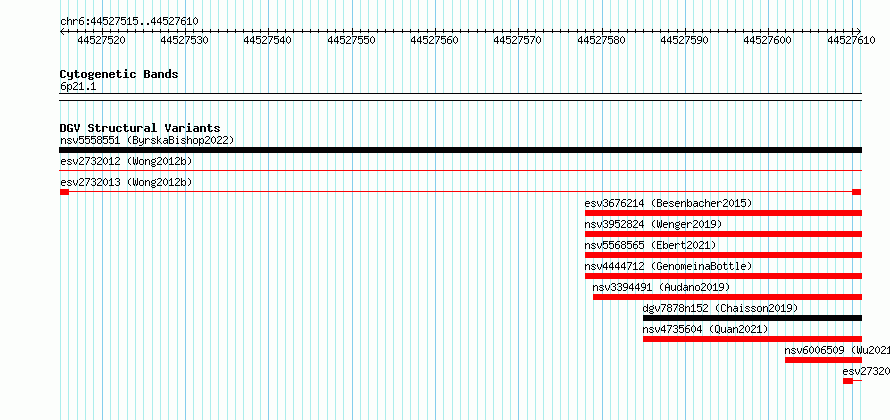Click ruler position 44527560
The image size is (890, 420).
(x=435, y=40)
